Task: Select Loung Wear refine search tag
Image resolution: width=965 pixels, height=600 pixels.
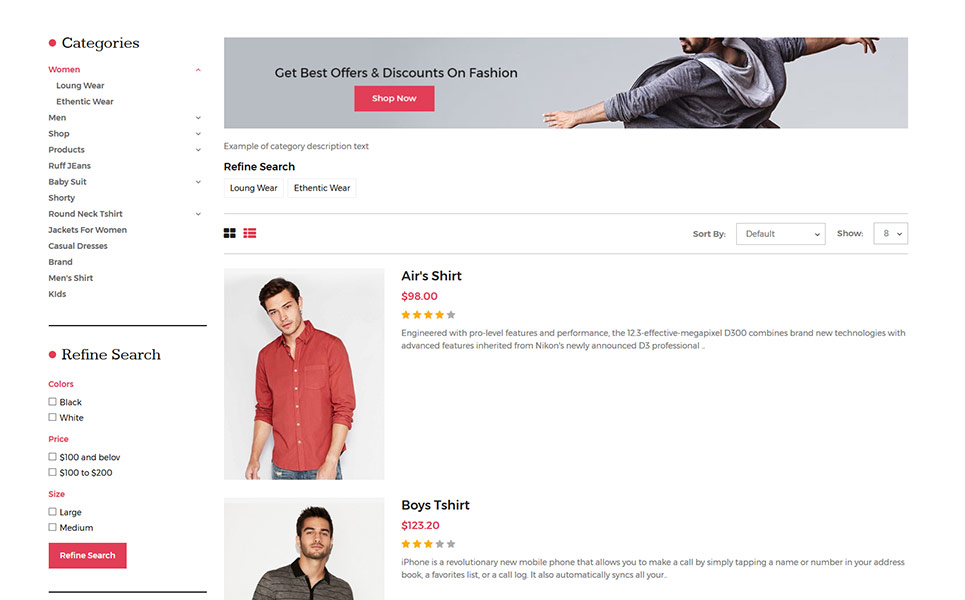Action: (x=254, y=188)
